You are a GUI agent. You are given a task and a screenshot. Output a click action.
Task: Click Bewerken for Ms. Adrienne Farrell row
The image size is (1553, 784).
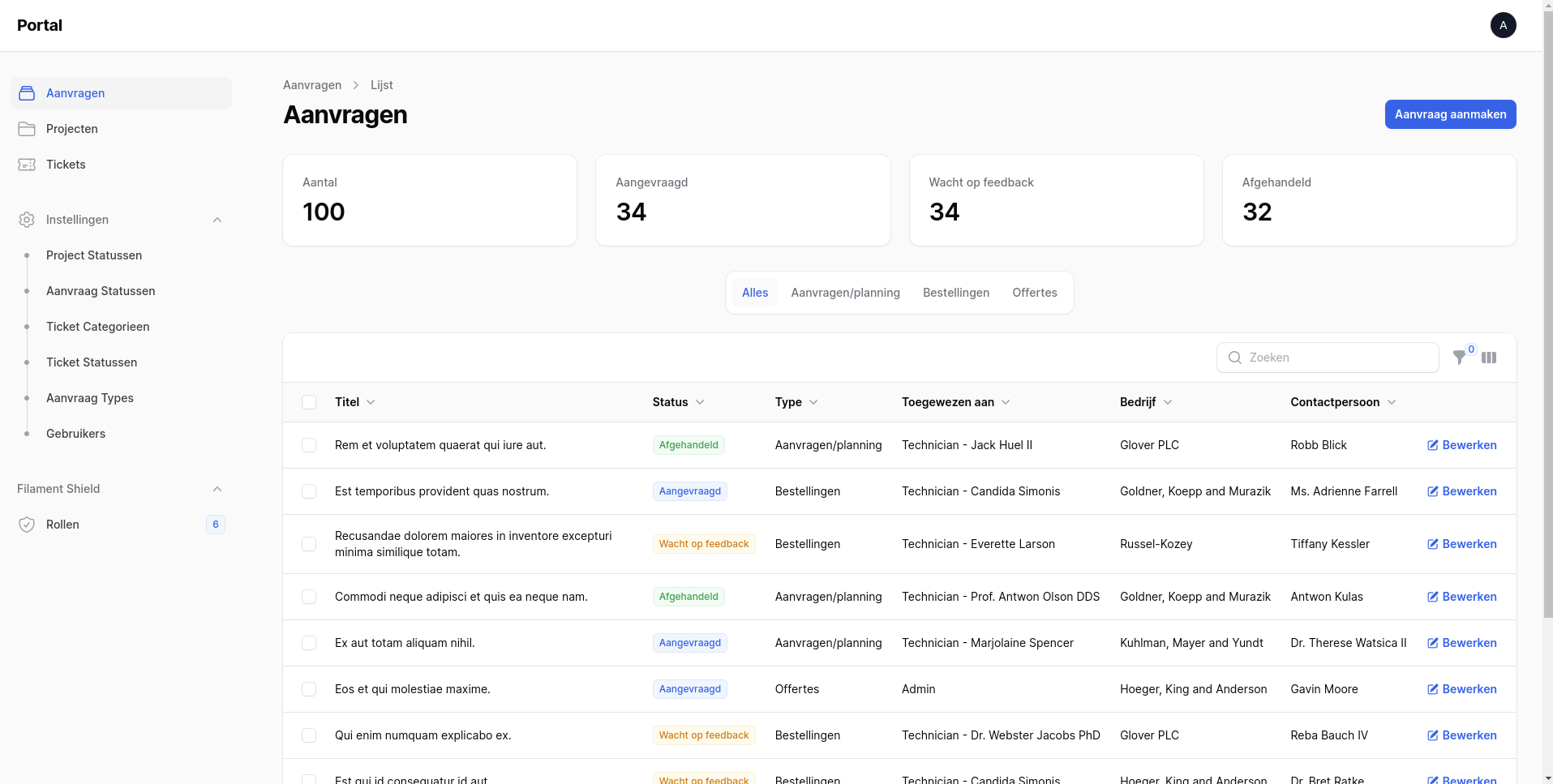coord(1462,491)
